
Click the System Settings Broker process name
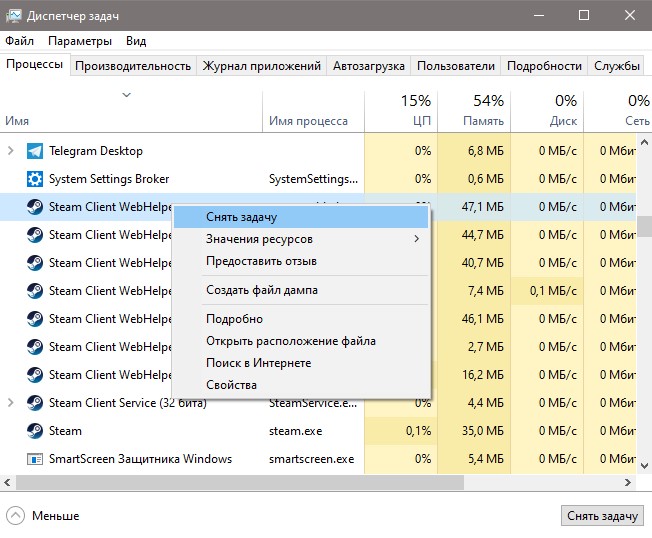click(x=109, y=179)
